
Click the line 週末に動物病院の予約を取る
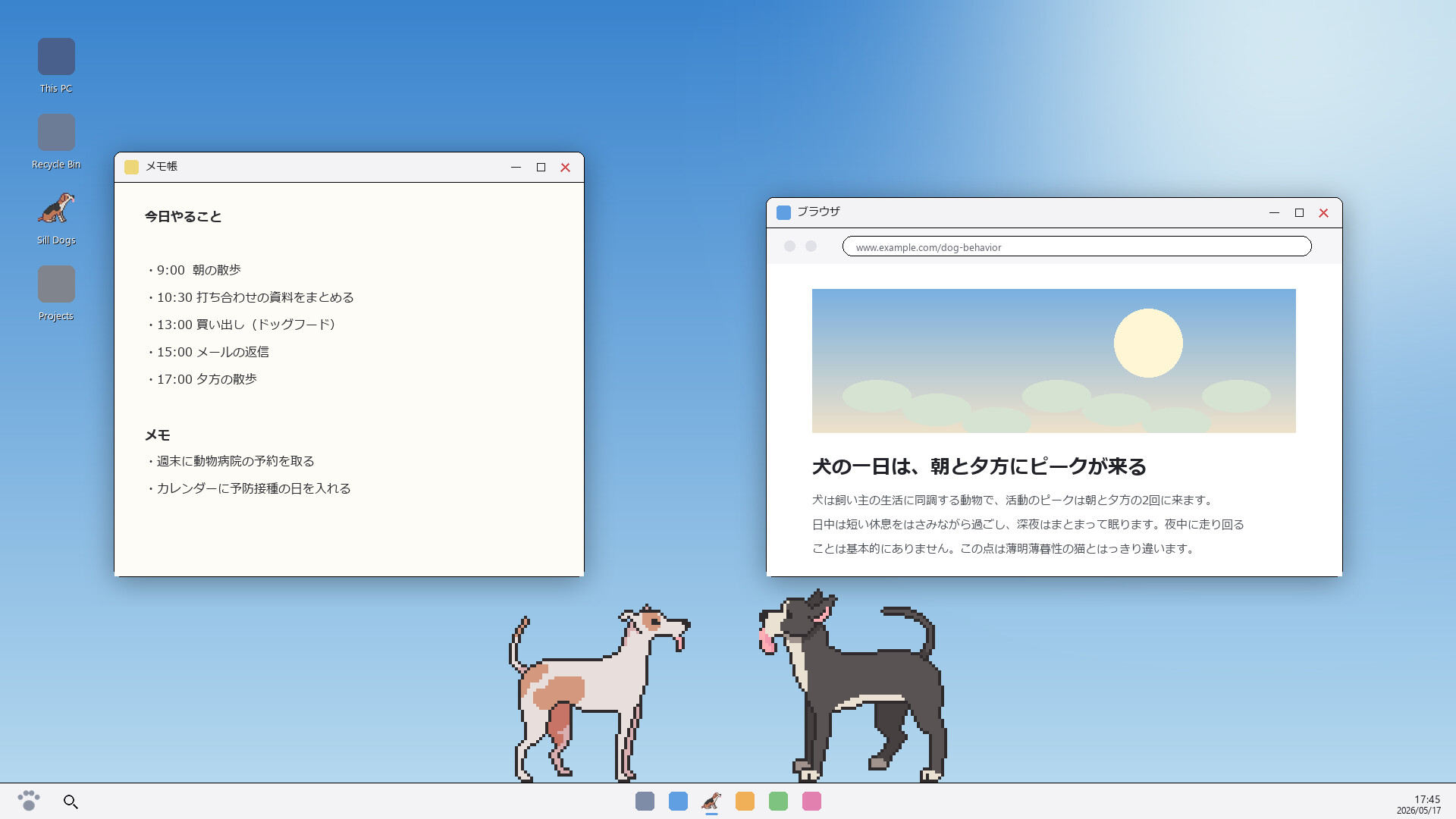coord(230,461)
